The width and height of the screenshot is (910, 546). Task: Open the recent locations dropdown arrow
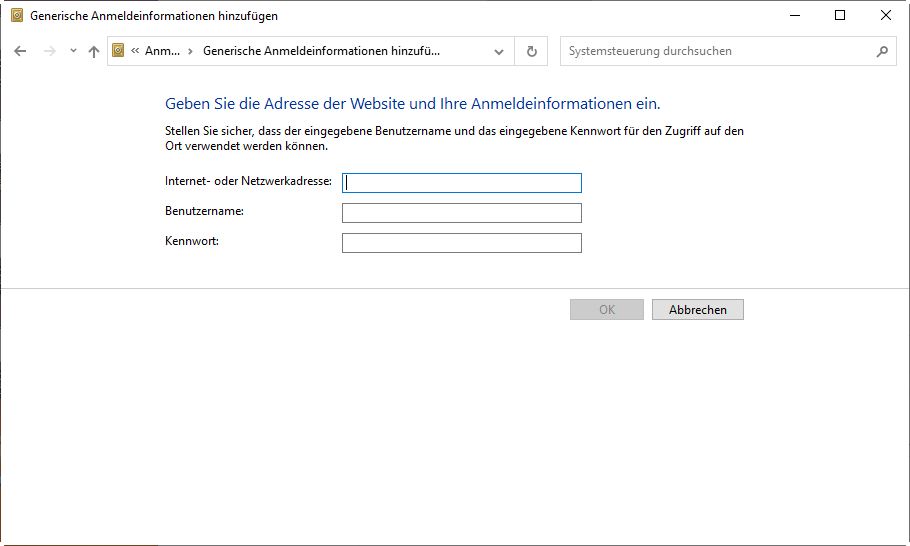[x=73, y=51]
